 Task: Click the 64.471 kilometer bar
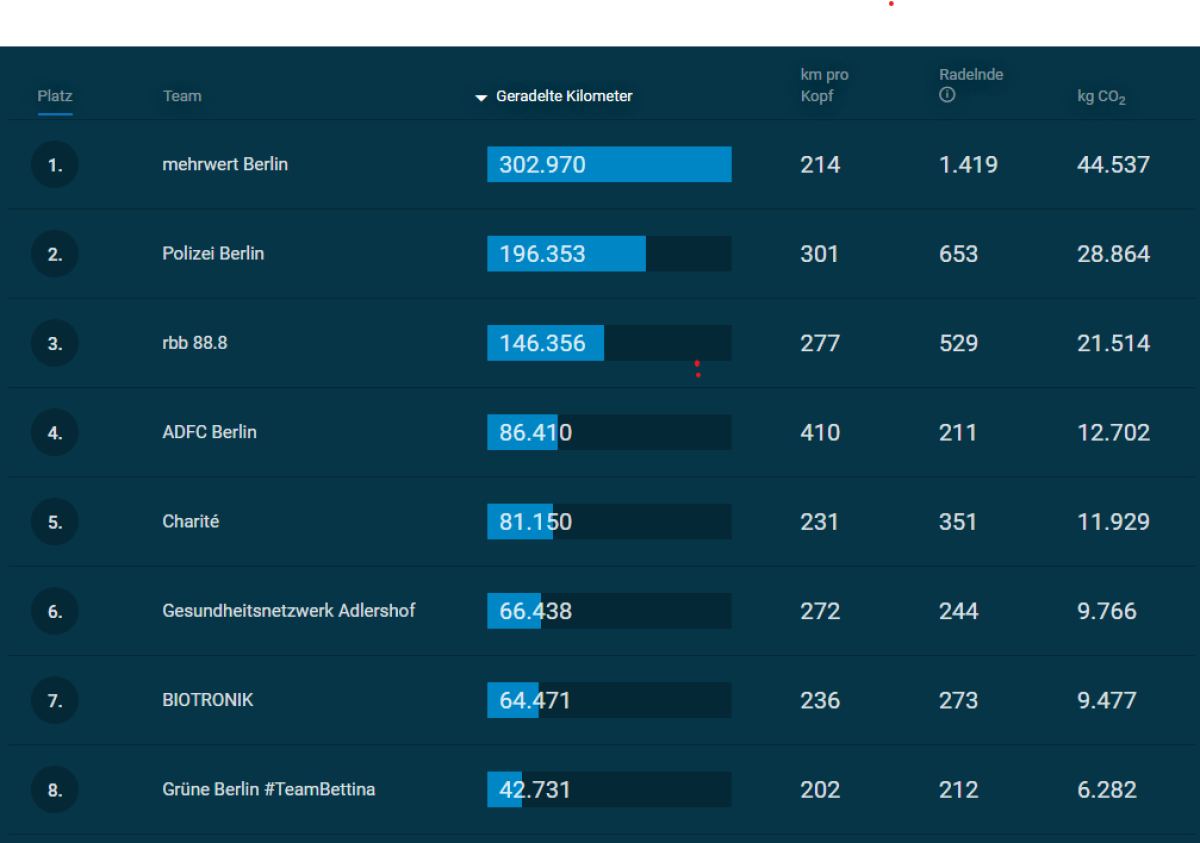[x=609, y=701]
